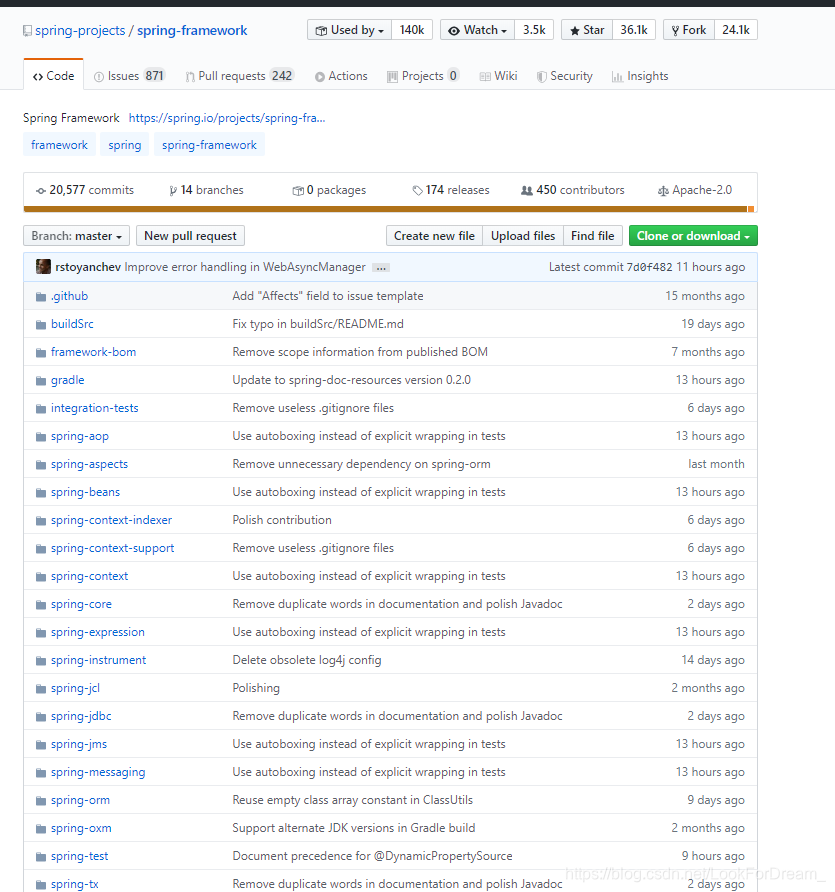This screenshot has width=835, height=892.
Task: Click the license scale icon
Action: 663,191
